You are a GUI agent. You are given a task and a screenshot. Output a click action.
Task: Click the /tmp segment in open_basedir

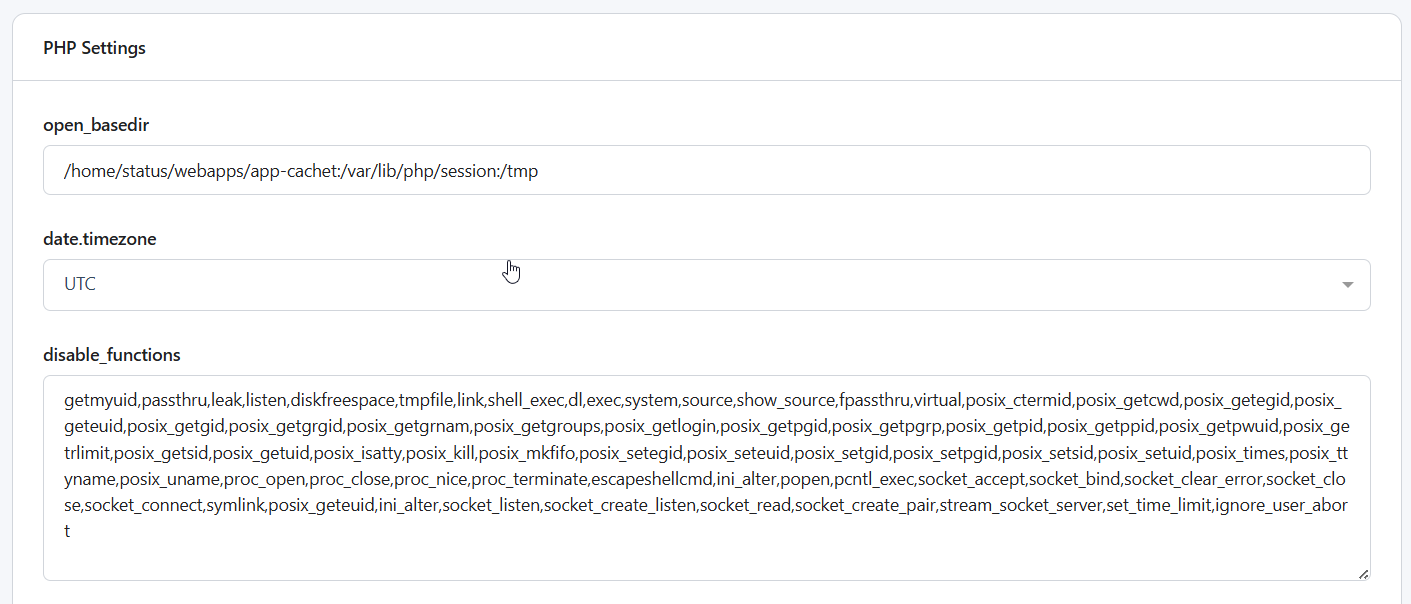point(521,172)
